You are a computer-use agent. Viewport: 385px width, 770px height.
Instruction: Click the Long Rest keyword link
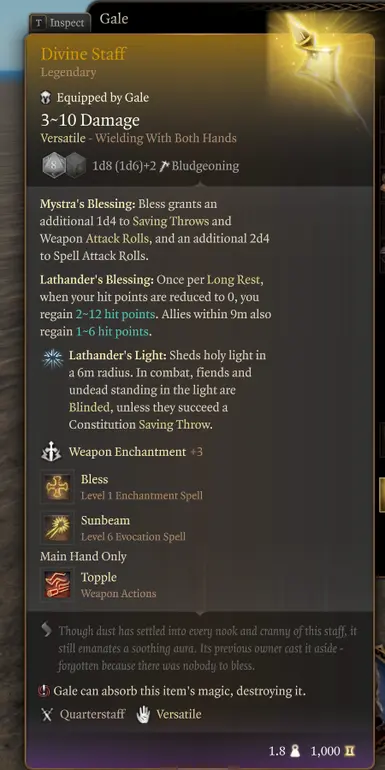233,280
